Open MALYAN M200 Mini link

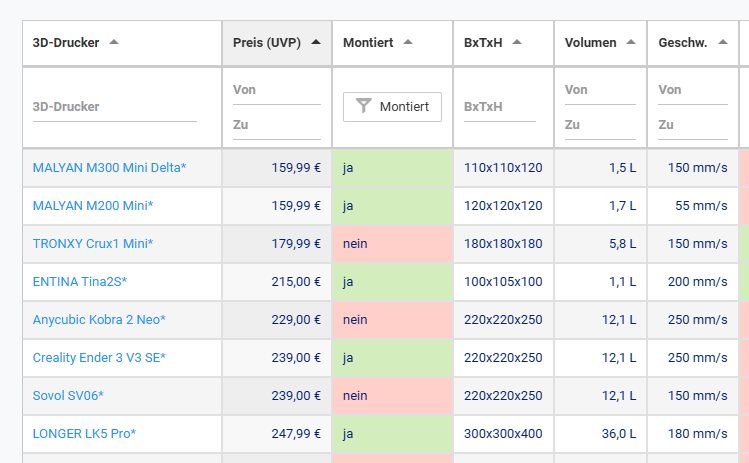pos(93,205)
